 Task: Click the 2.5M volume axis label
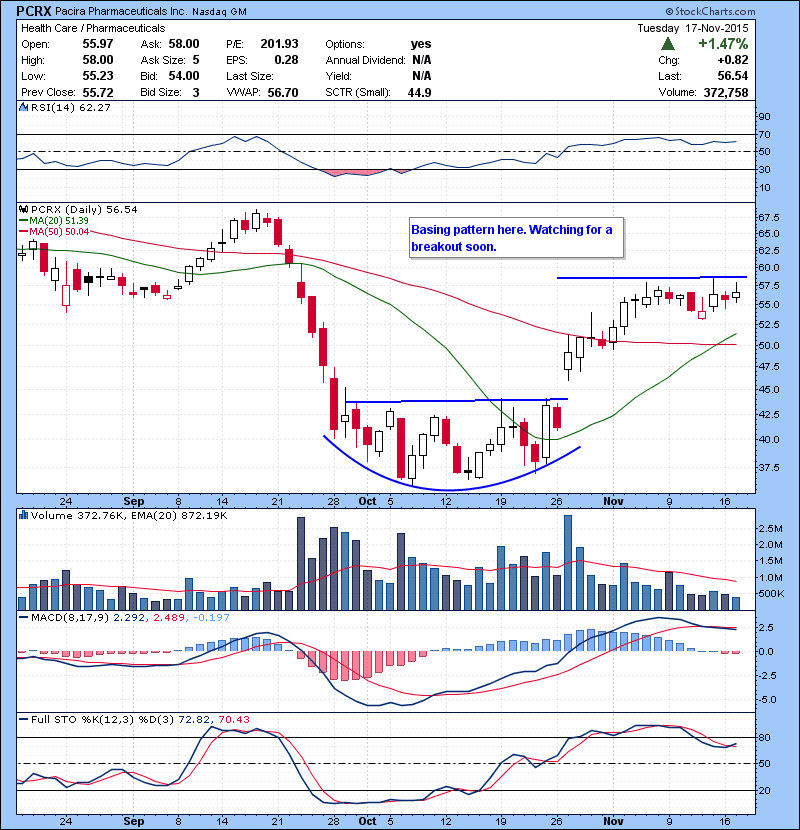pyautogui.click(x=770, y=529)
